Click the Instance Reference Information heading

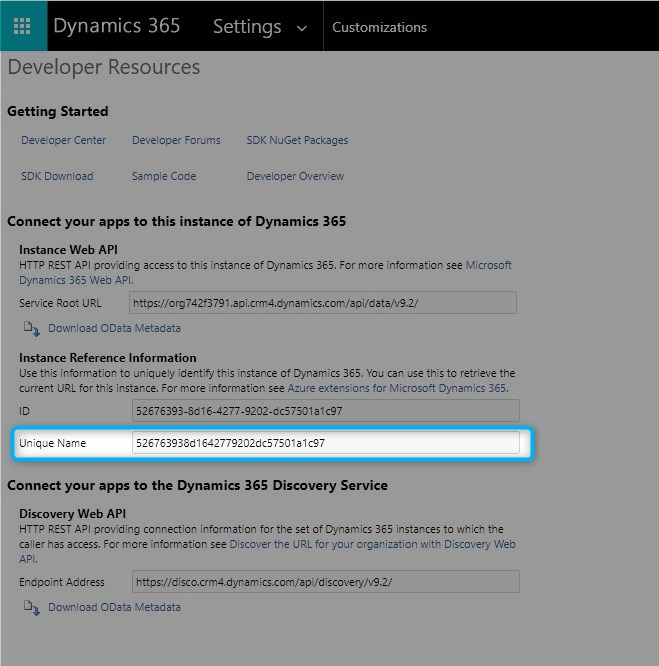108,358
